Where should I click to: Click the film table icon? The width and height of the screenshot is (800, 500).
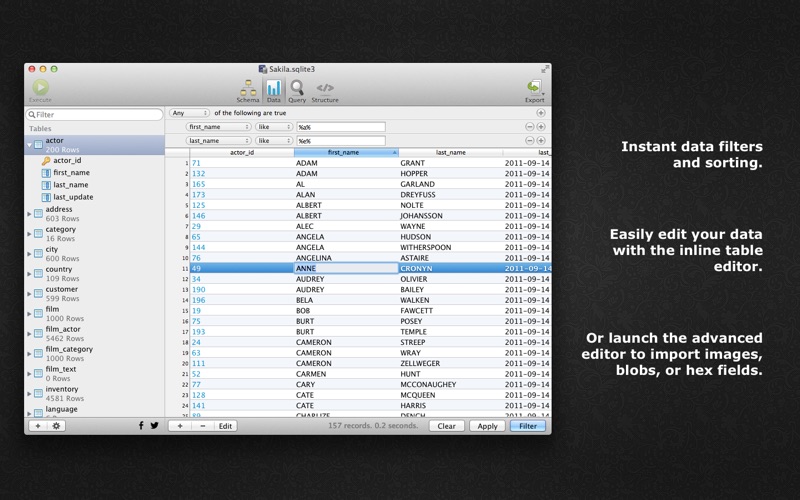click(38, 314)
